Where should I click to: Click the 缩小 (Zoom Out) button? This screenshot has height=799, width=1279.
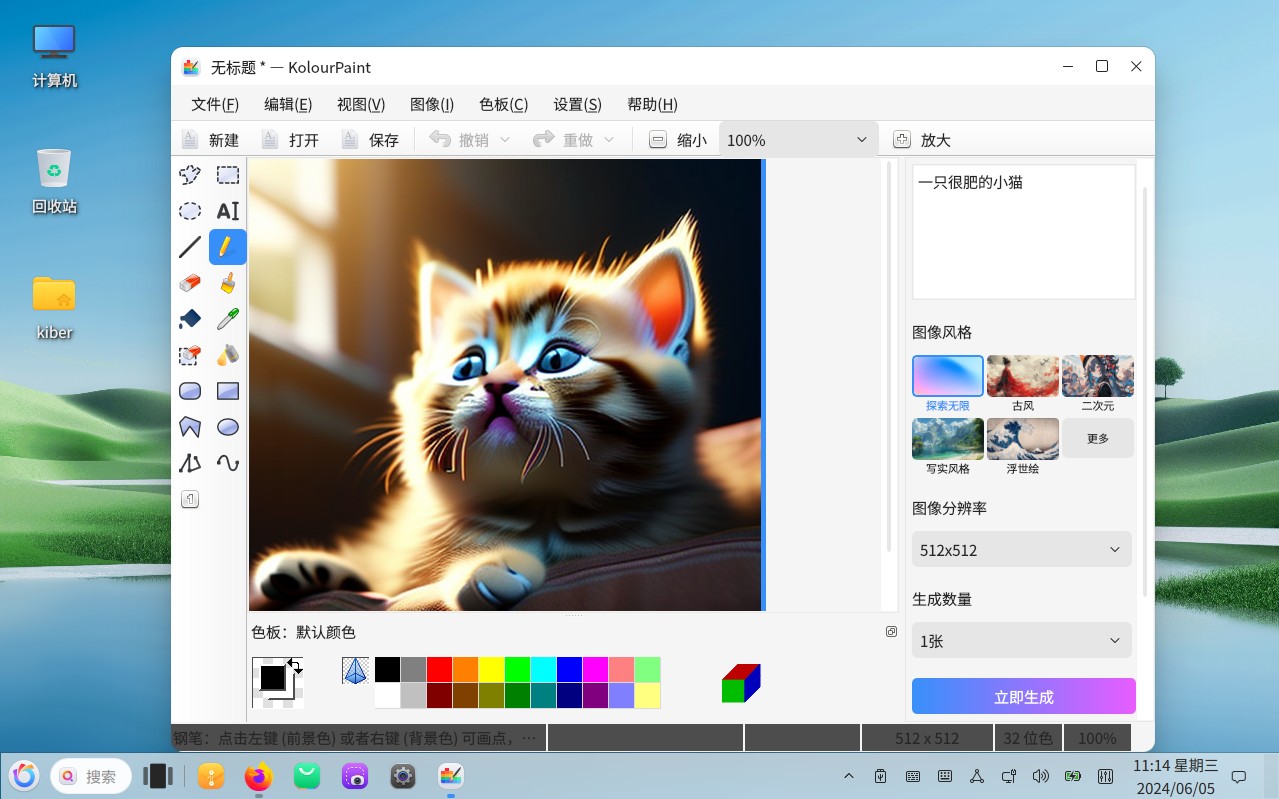(x=678, y=140)
